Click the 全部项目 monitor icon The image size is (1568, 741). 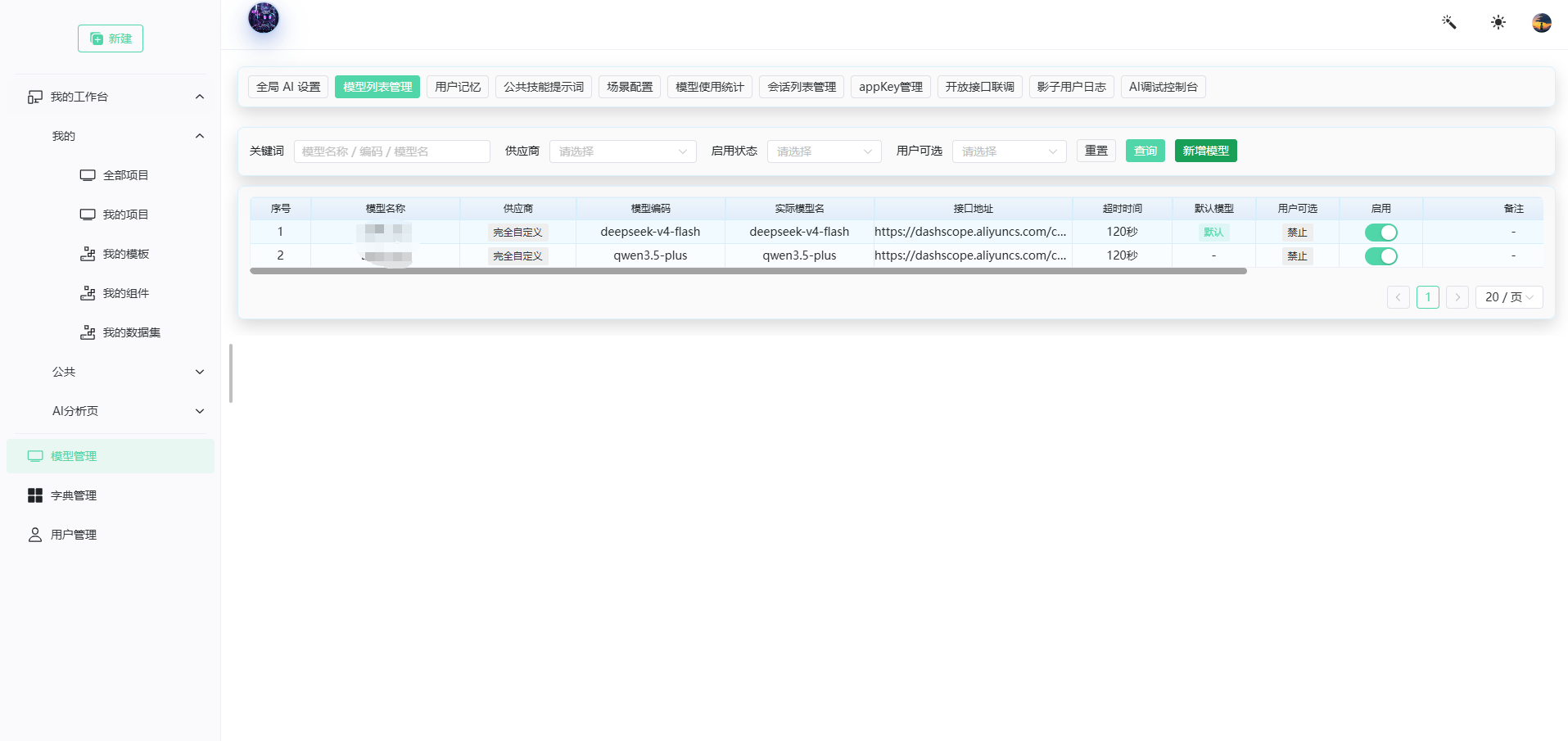pos(88,175)
